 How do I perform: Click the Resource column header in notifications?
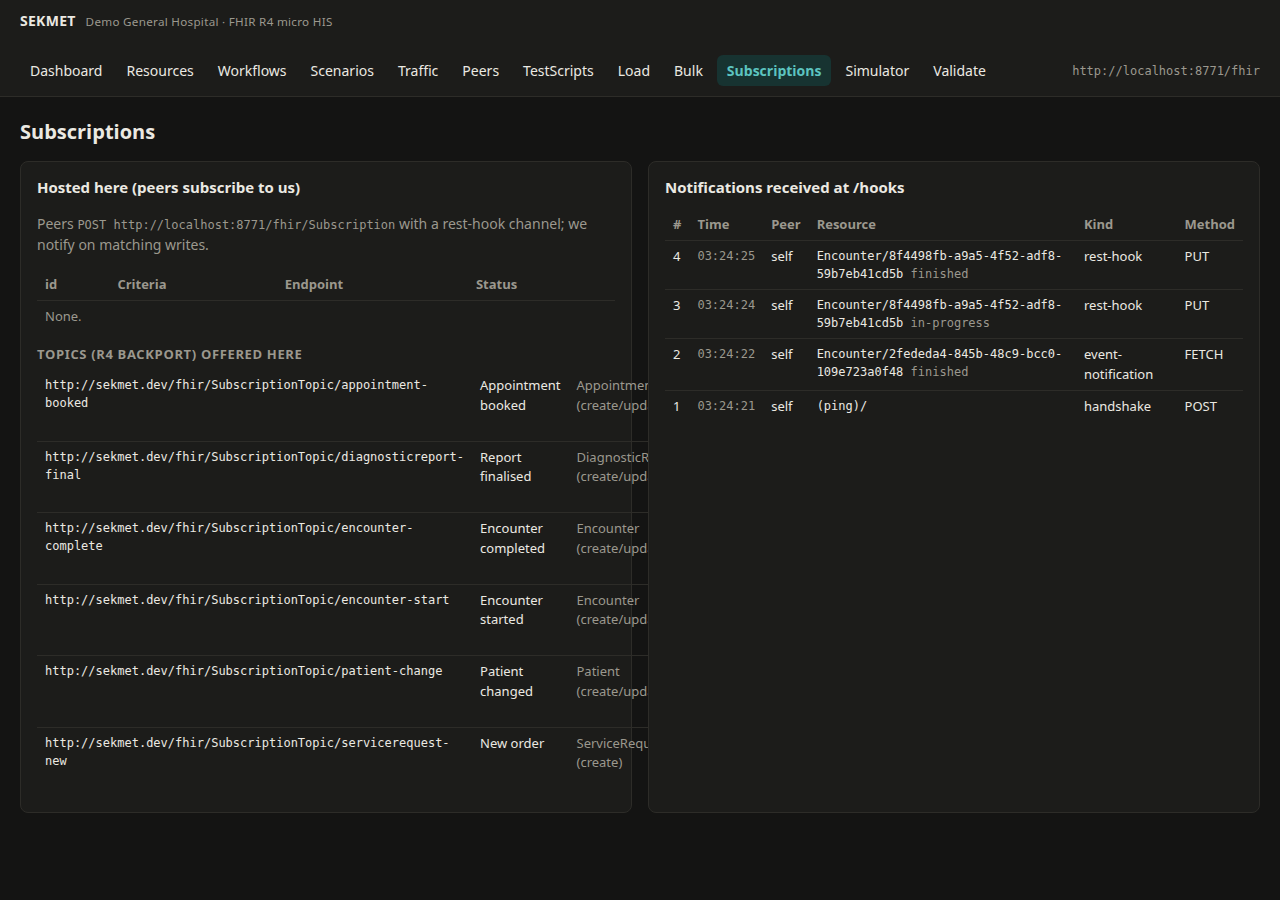[846, 224]
